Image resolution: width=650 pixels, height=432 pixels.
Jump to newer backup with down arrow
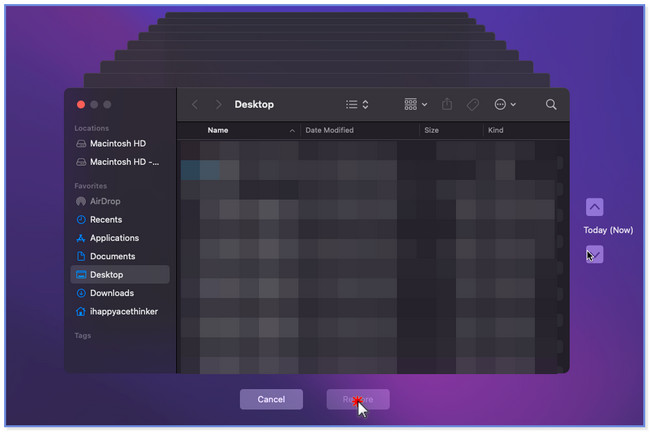tap(594, 254)
